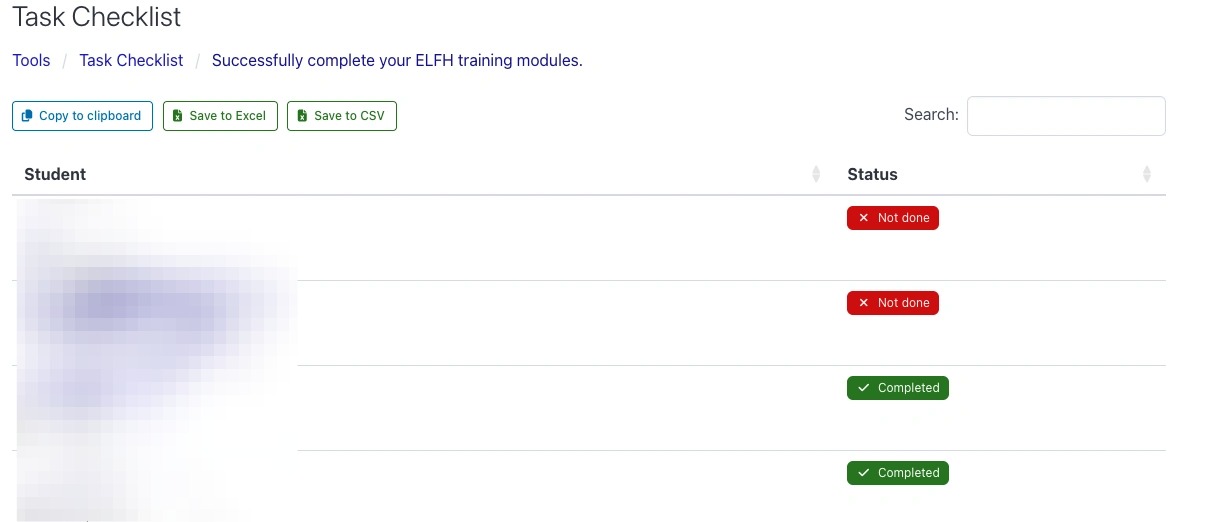Sort the table by the Status header
This screenshot has width=1207, height=522.
click(x=872, y=174)
